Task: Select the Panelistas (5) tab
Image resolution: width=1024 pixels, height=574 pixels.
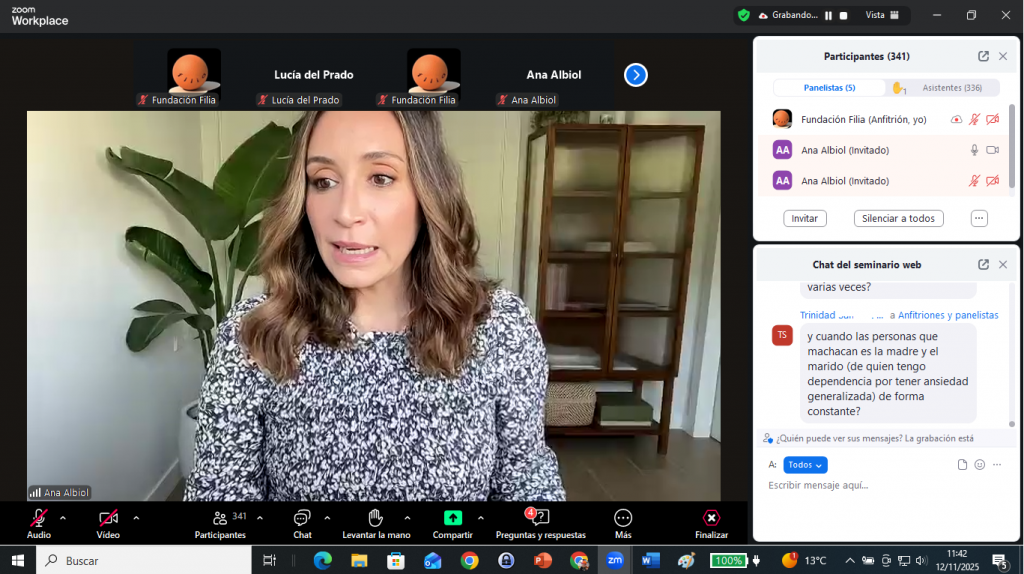Action: pos(829,88)
